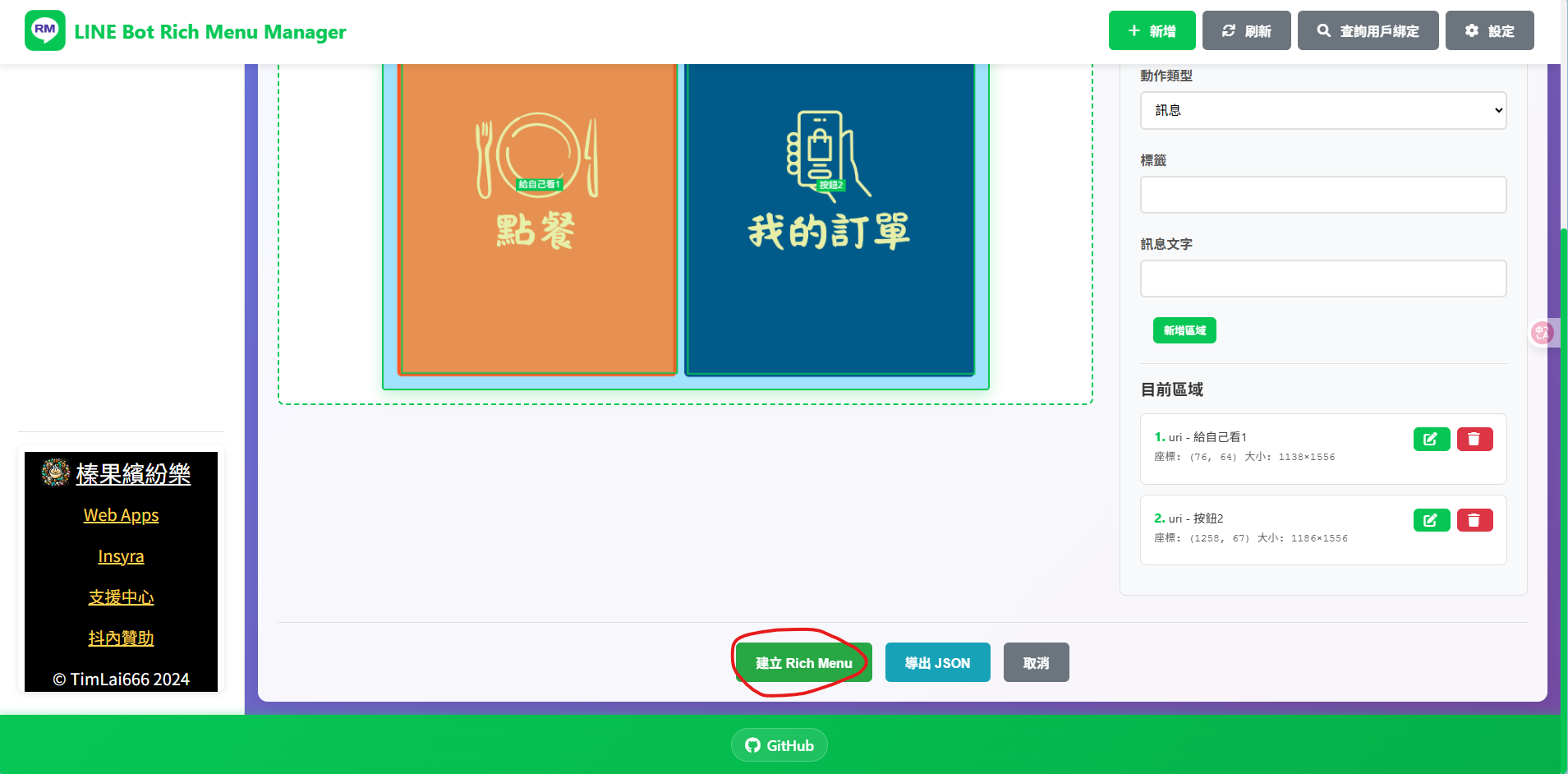Click the 新增 button in header
This screenshot has height=774, width=1568.
point(1152,31)
